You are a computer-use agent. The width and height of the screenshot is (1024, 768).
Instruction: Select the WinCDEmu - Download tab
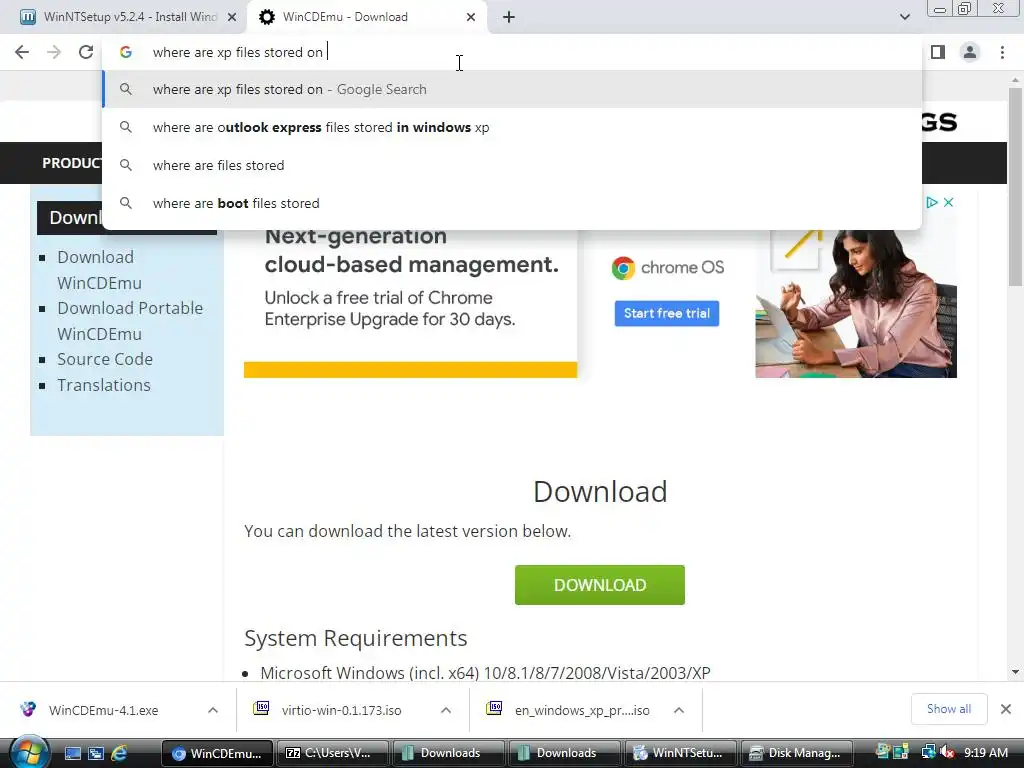click(366, 17)
